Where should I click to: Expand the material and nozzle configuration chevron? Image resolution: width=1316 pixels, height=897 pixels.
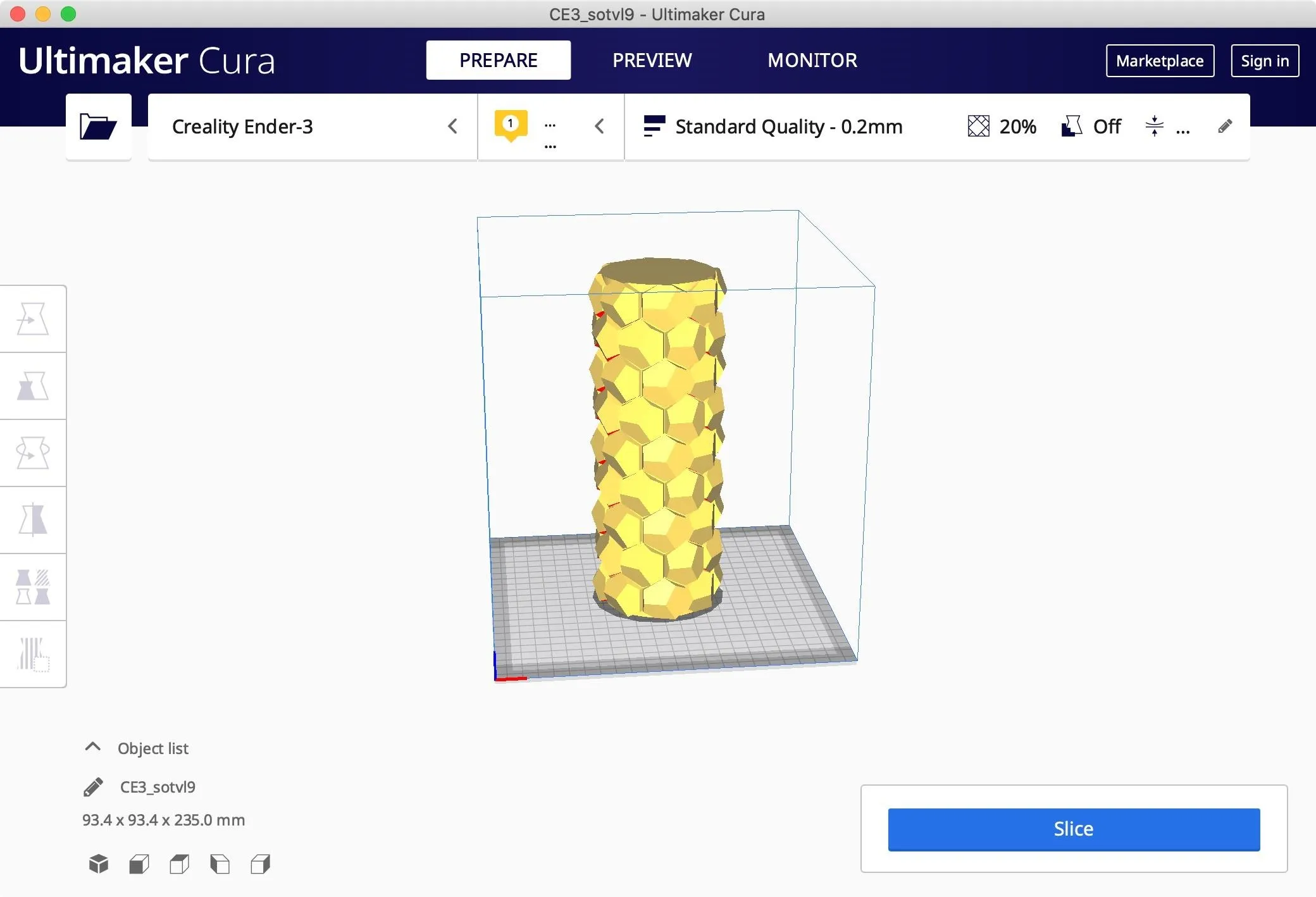600,127
